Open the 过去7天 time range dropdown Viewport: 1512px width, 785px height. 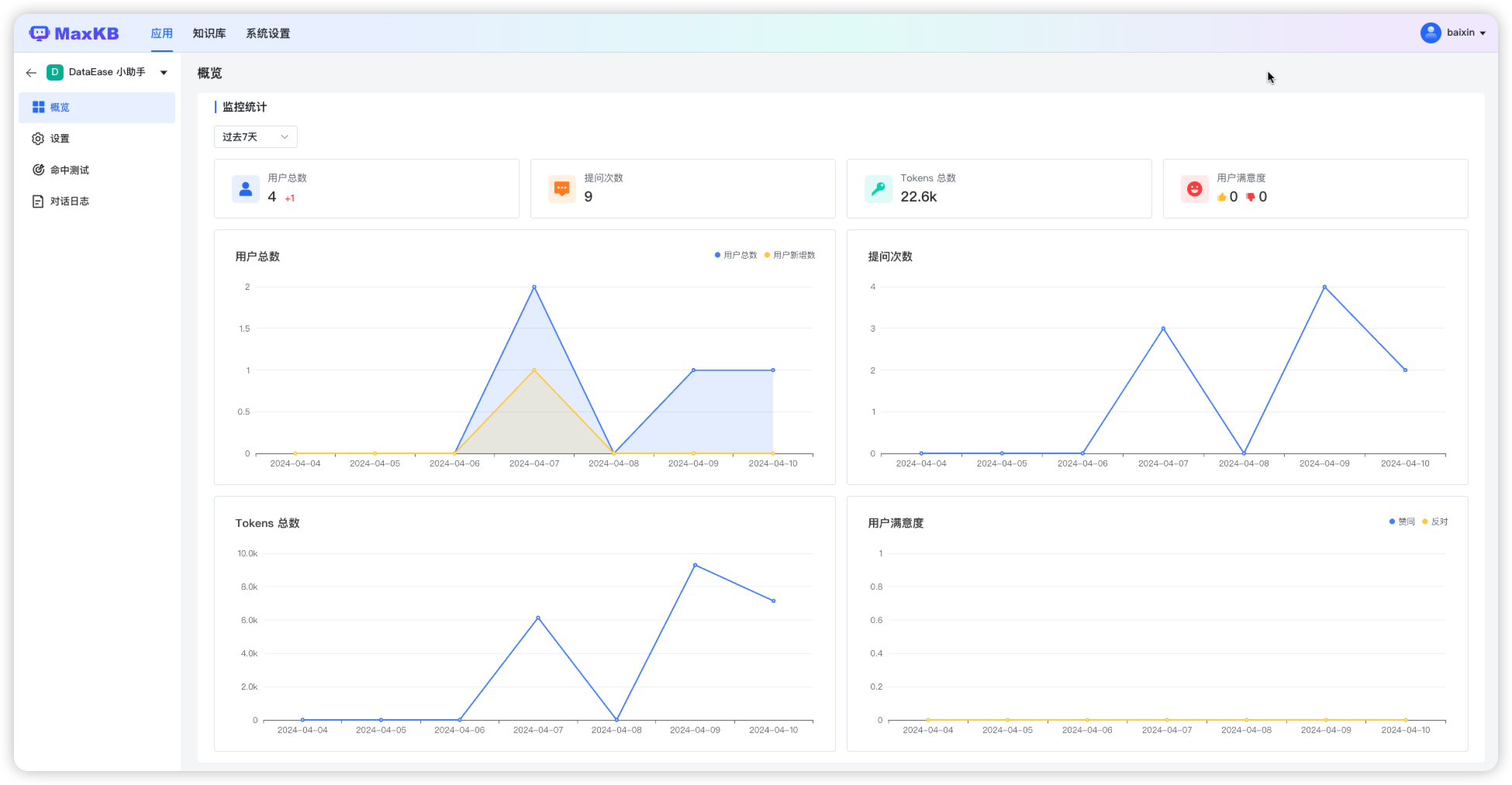pyautogui.click(x=256, y=137)
